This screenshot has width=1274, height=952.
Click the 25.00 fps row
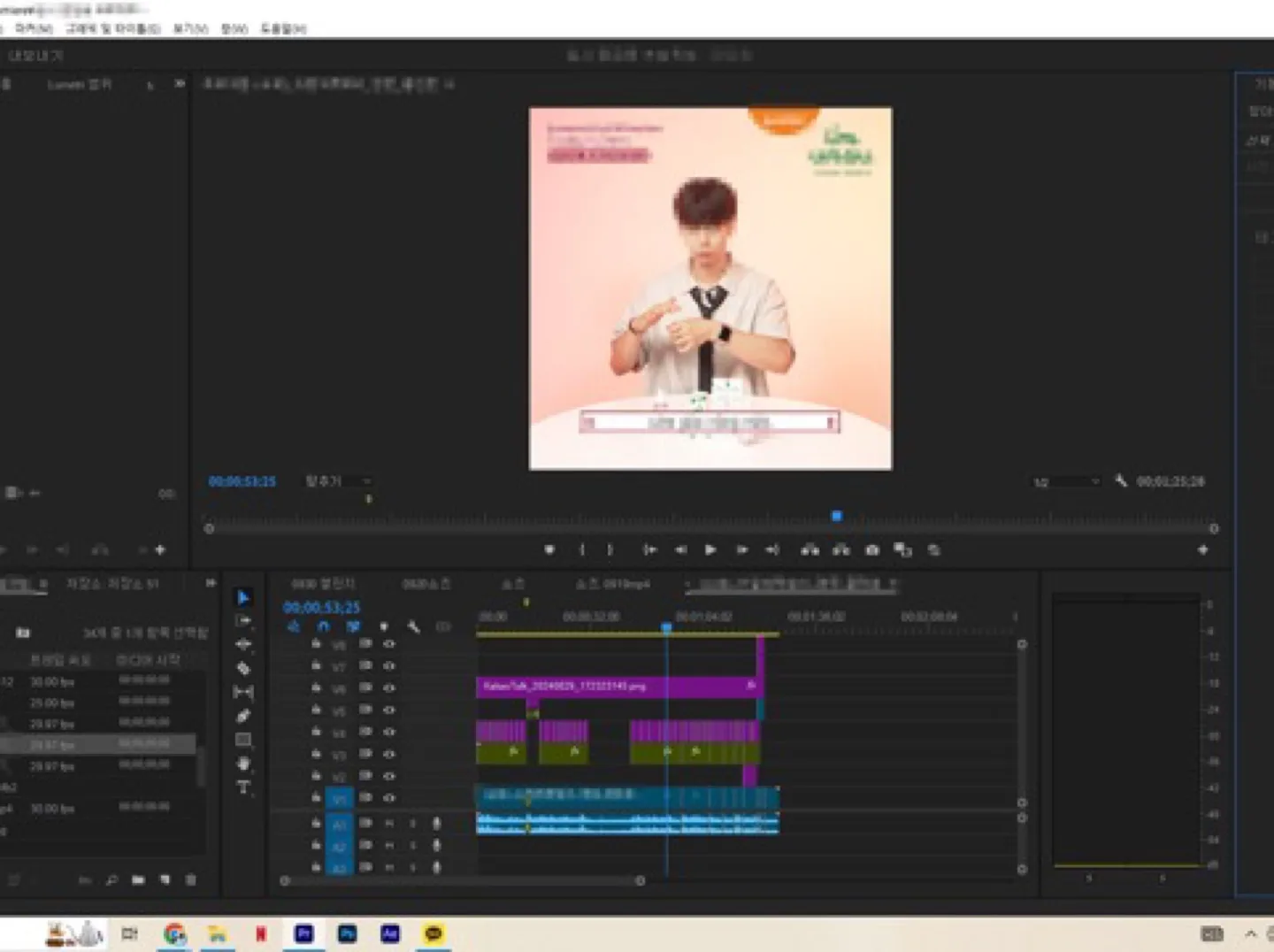pos(99,702)
